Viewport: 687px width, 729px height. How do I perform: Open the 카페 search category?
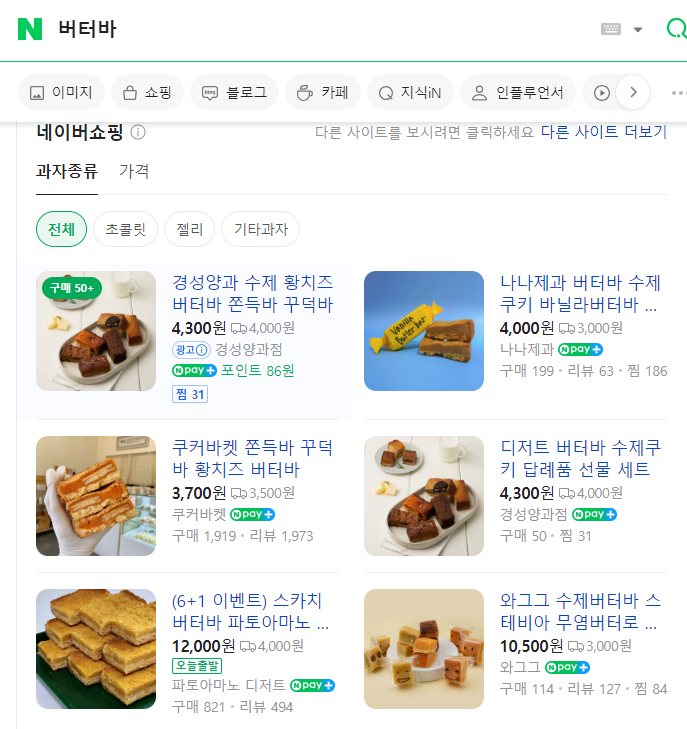(323, 93)
